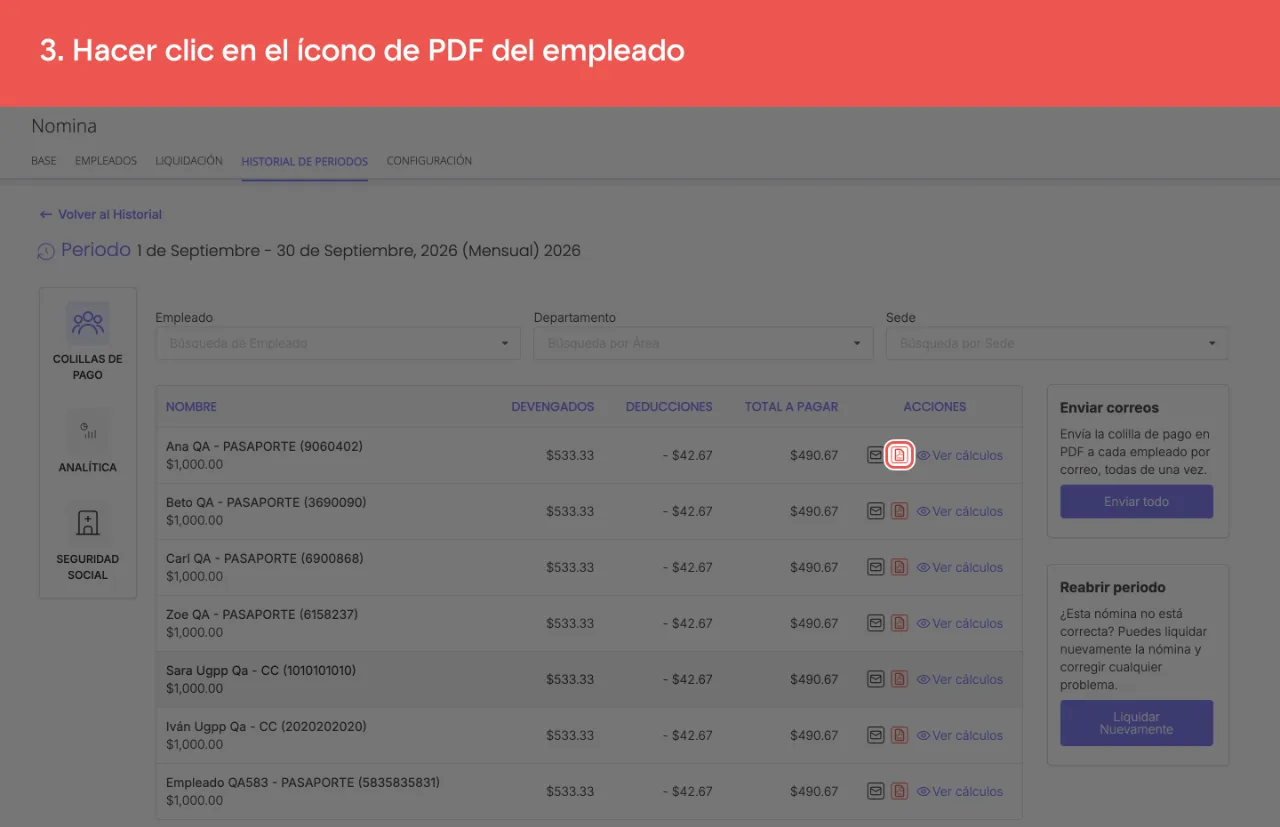View calculations for Carl QA
The width and height of the screenshot is (1280, 827).
point(960,567)
